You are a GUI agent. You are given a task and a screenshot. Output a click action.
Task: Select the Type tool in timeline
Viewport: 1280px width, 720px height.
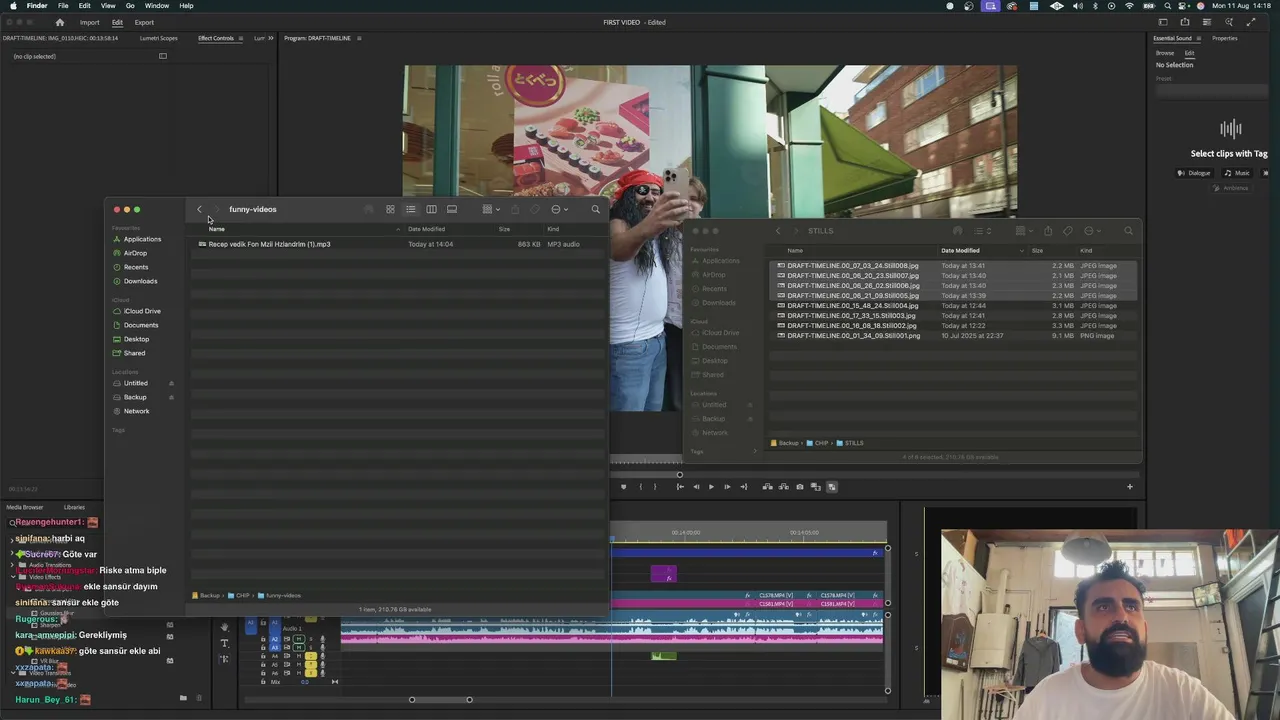click(224, 643)
